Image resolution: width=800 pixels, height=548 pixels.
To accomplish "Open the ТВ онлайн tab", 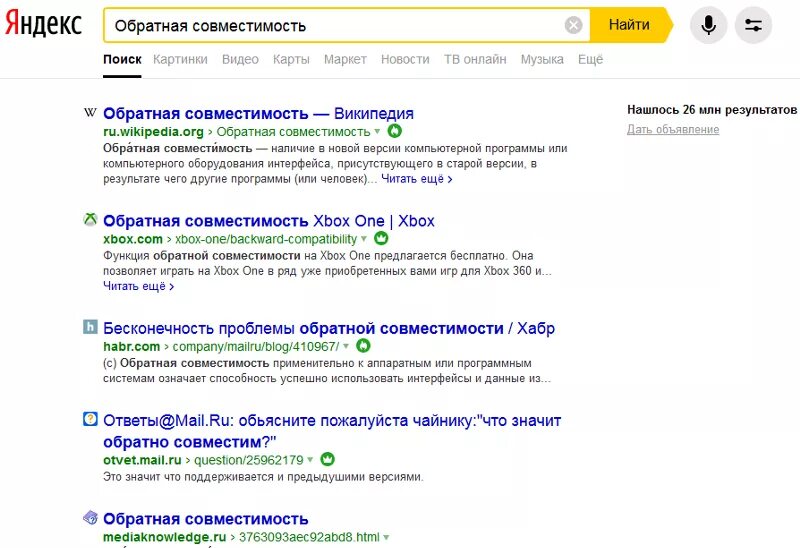I will tap(475, 60).
